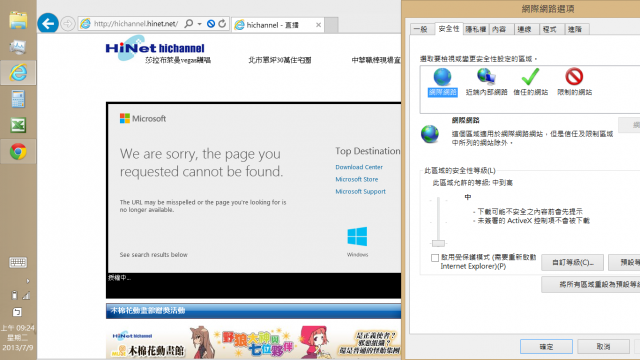Click the blocked content icon in address bar
The width and height of the screenshot is (640, 360).
pos(211,24)
